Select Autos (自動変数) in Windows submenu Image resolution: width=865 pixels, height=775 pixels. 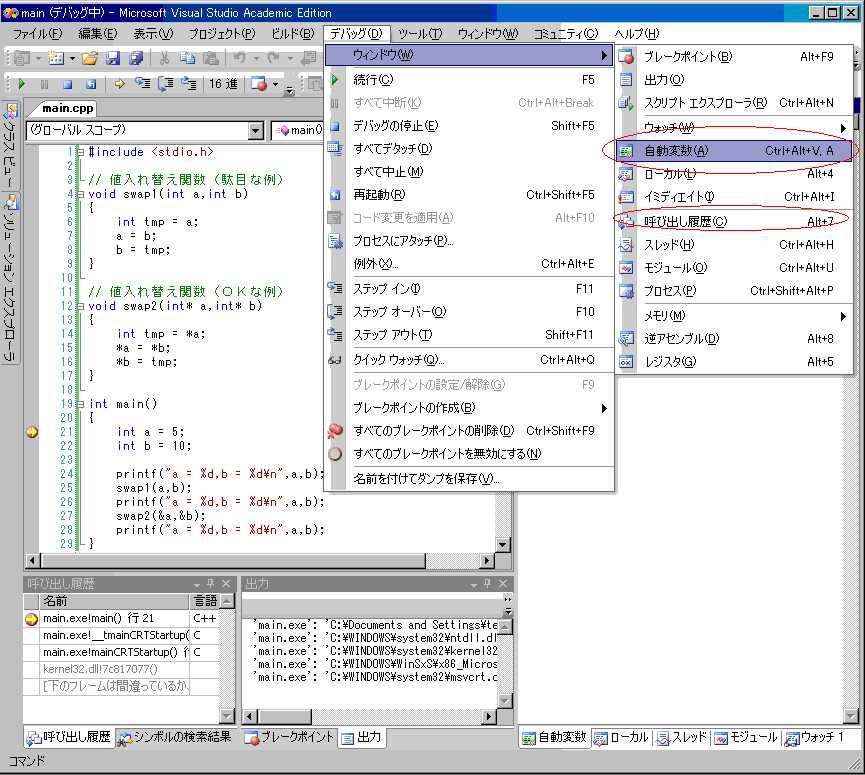[x=735, y=151]
